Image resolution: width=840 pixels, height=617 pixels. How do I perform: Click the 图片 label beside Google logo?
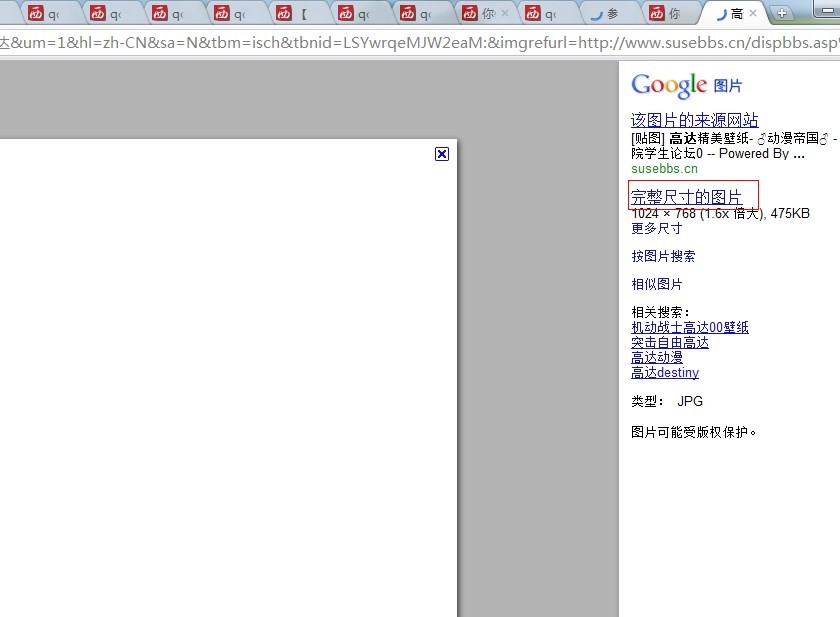pyautogui.click(x=728, y=86)
